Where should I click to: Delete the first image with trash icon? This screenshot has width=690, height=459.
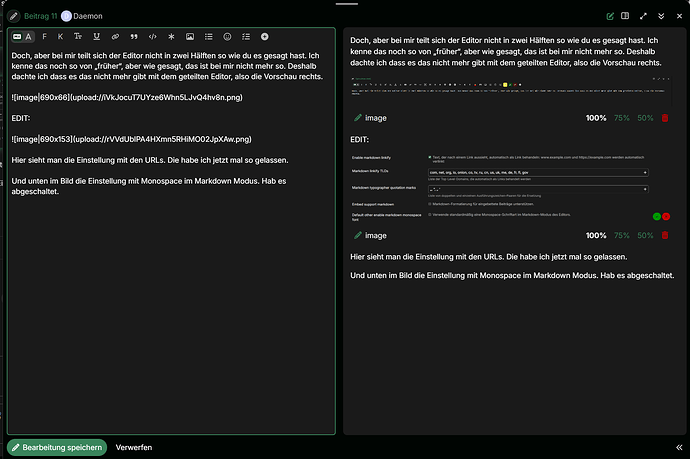pos(665,117)
